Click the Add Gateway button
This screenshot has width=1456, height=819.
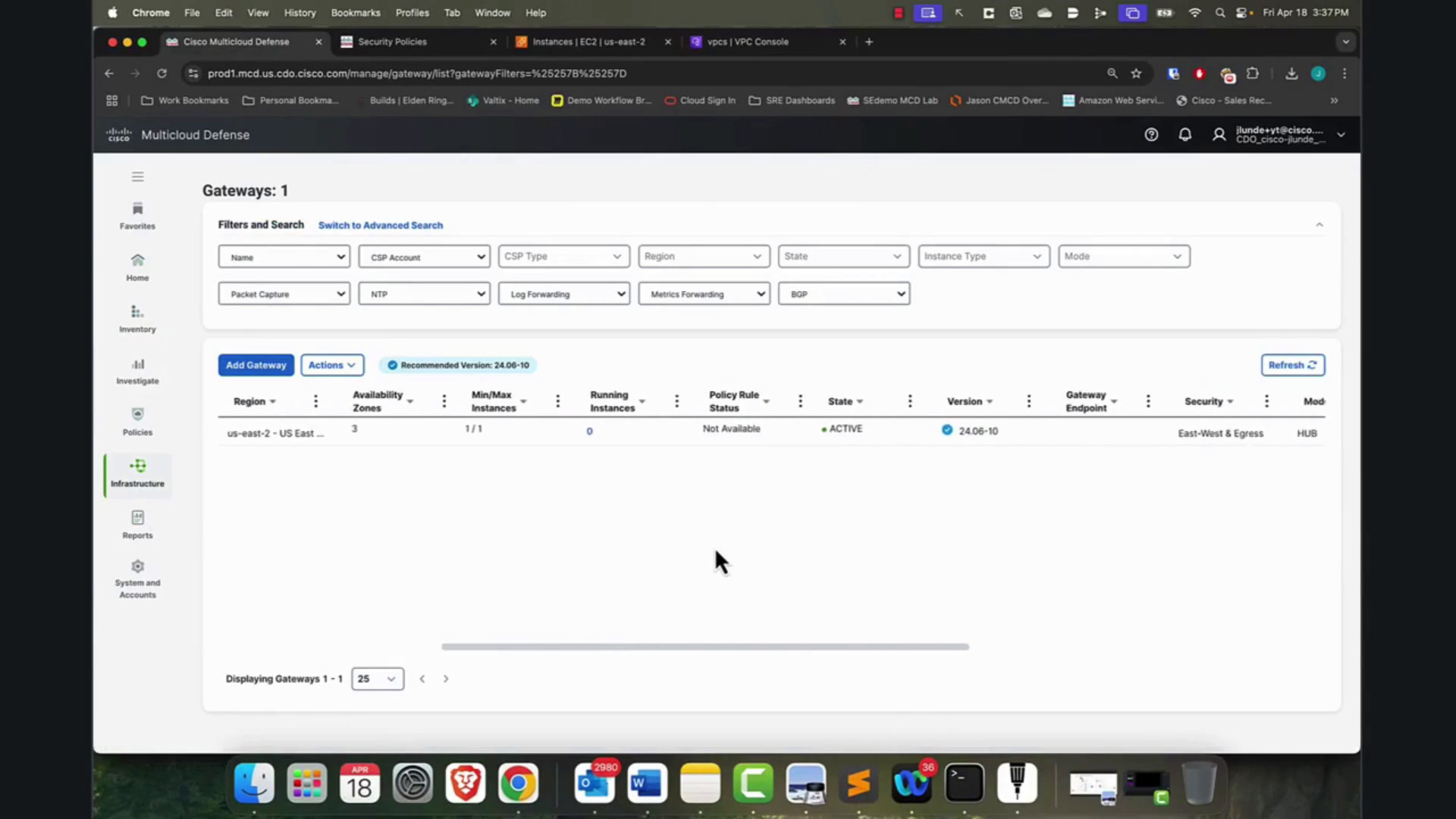pyautogui.click(x=256, y=365)
